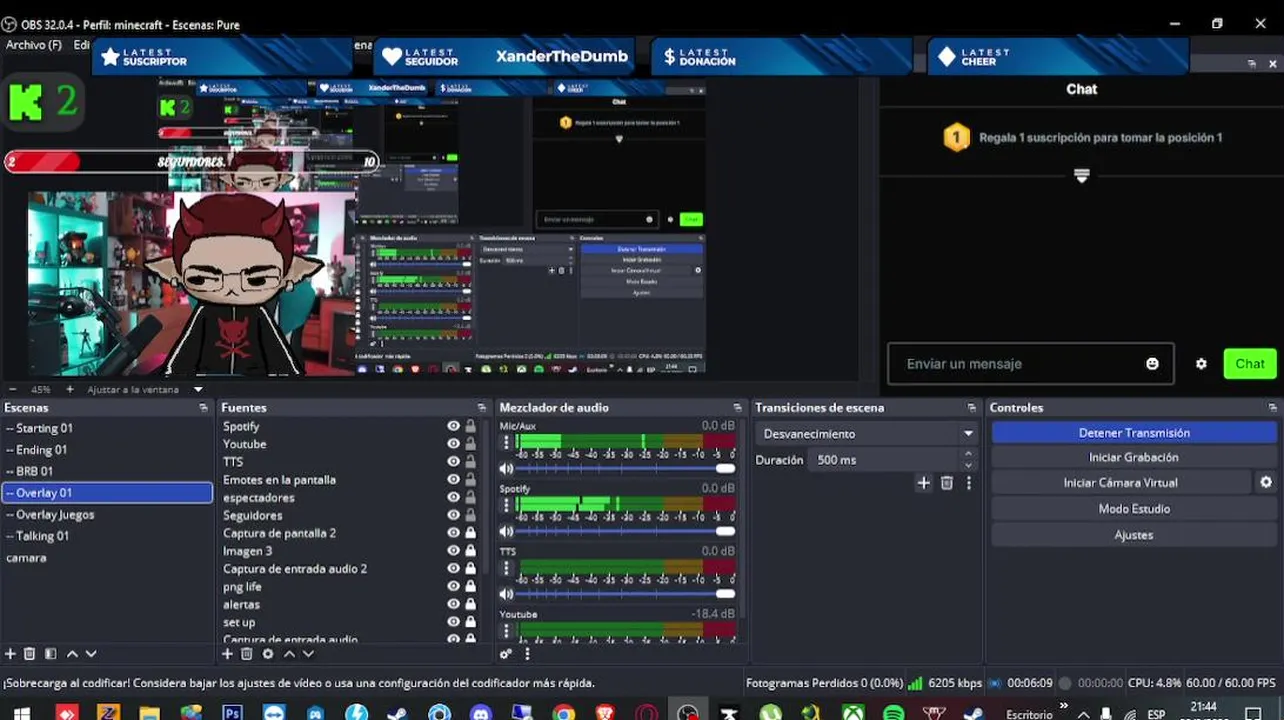Move source up in Fuentes list
1284x720 pixels.
289,654
